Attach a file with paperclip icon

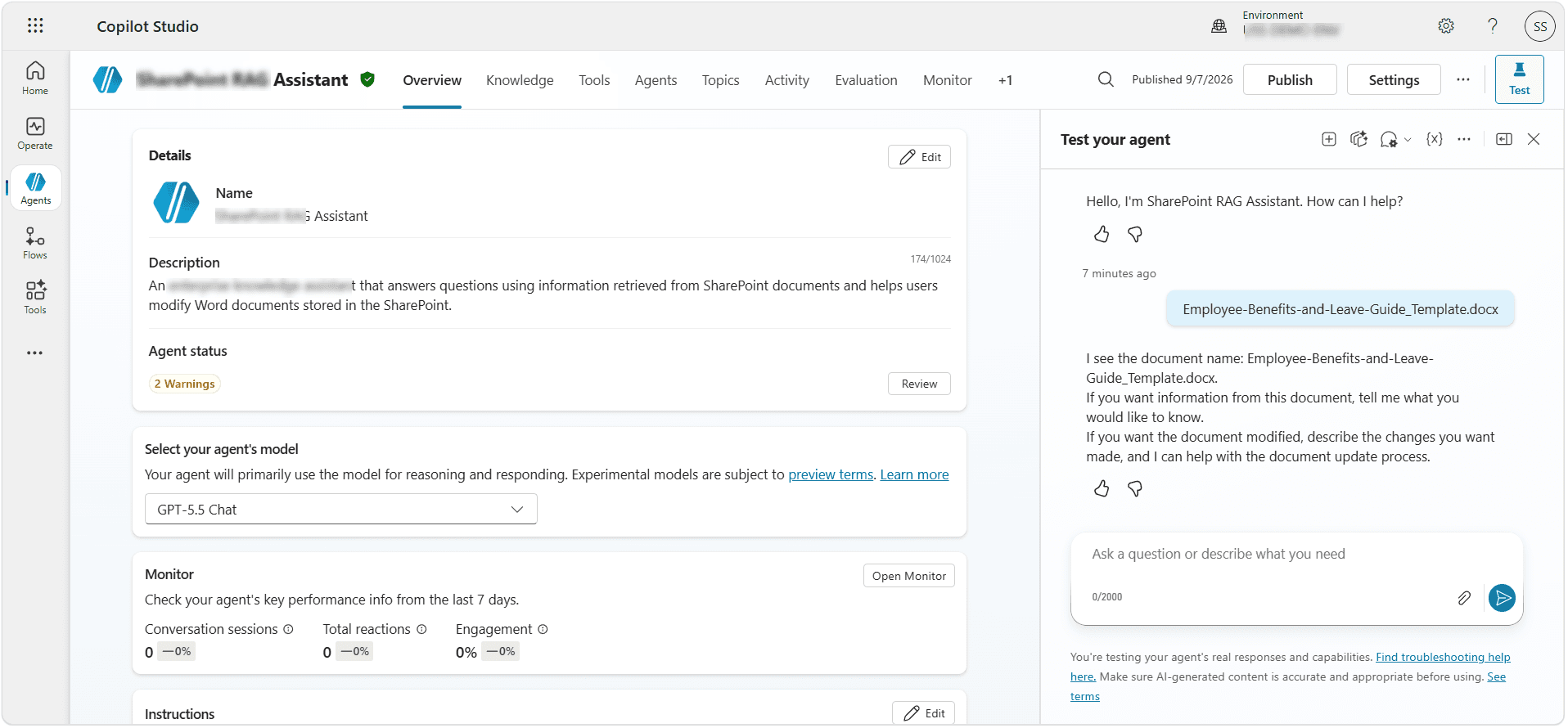[1464, 598]
